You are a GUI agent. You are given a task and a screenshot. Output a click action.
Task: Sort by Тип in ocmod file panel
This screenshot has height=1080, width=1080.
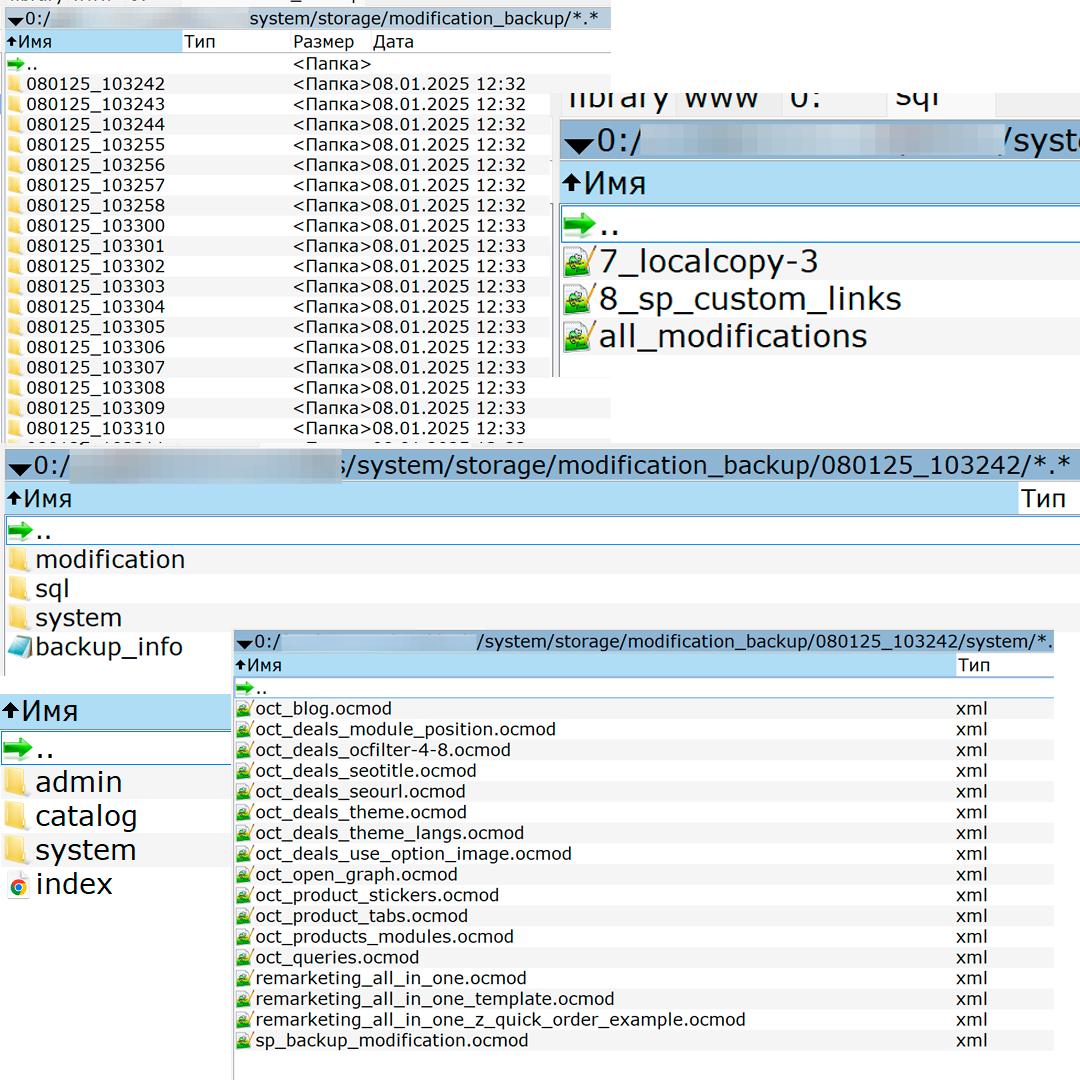pos(1004,665)
